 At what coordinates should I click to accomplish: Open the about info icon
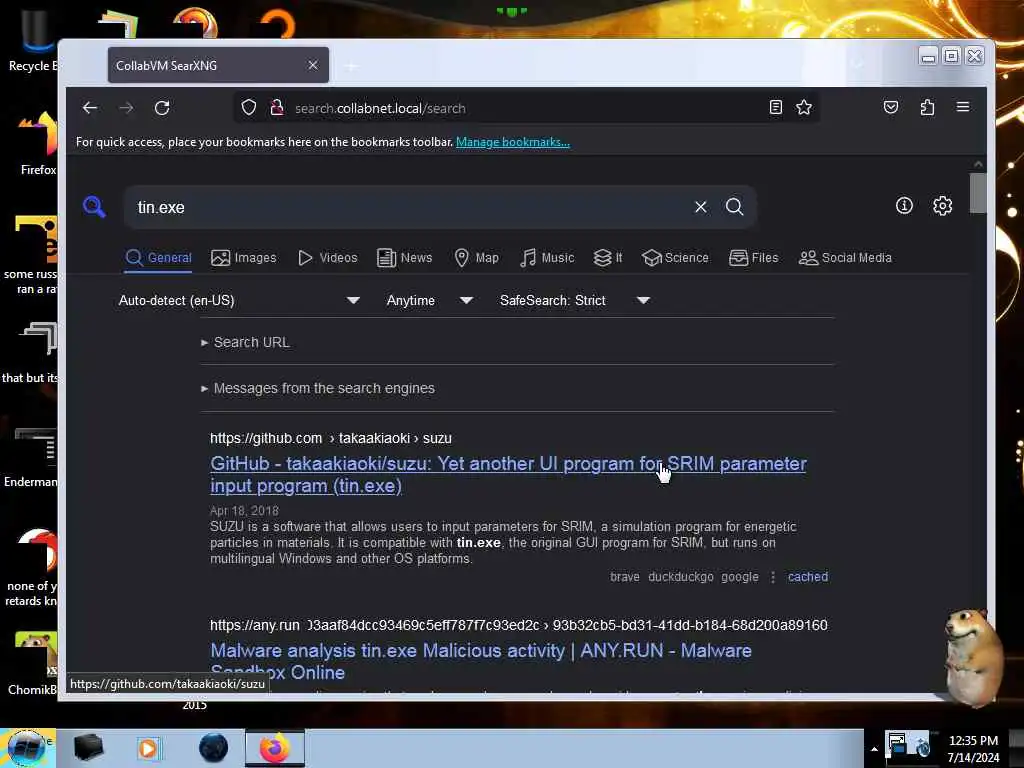(x=904, y=206)
